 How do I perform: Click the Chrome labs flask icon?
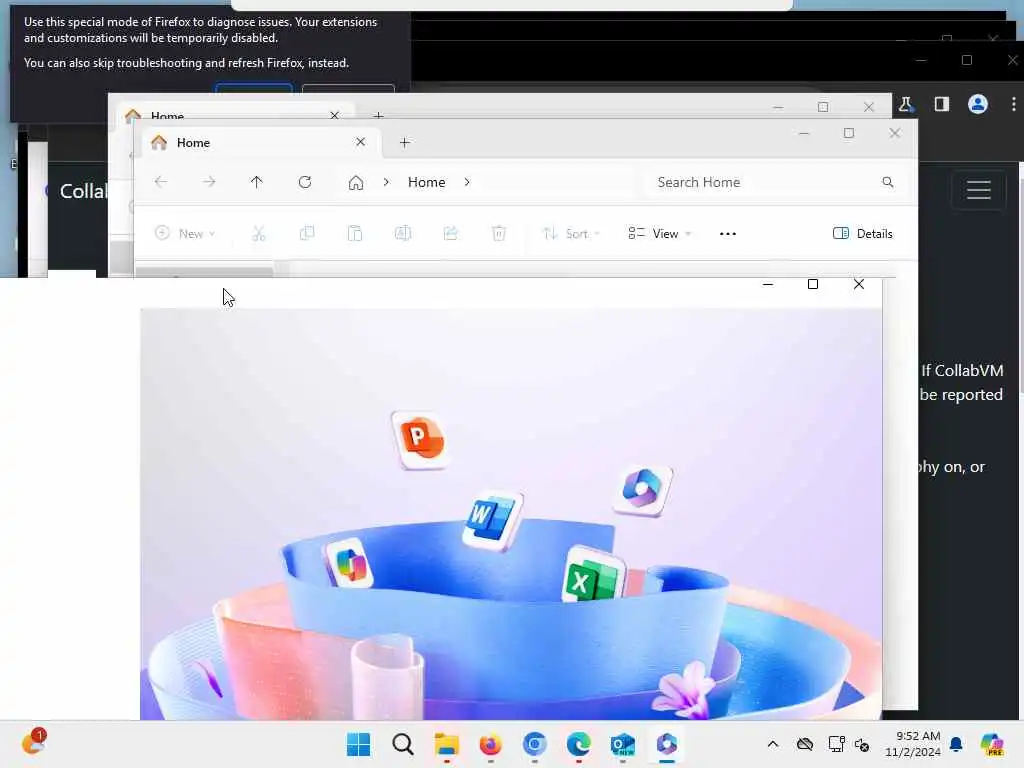[x=906, y=104]
